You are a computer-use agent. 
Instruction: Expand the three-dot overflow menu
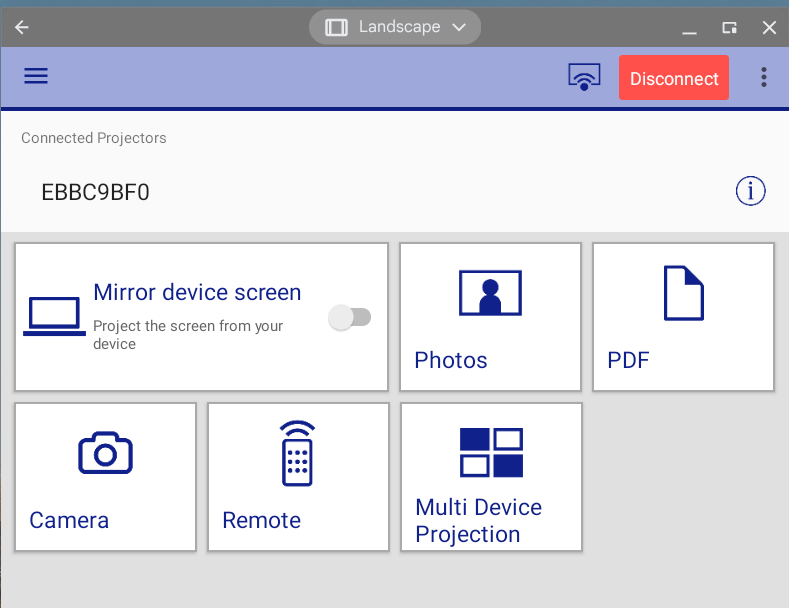764,77
